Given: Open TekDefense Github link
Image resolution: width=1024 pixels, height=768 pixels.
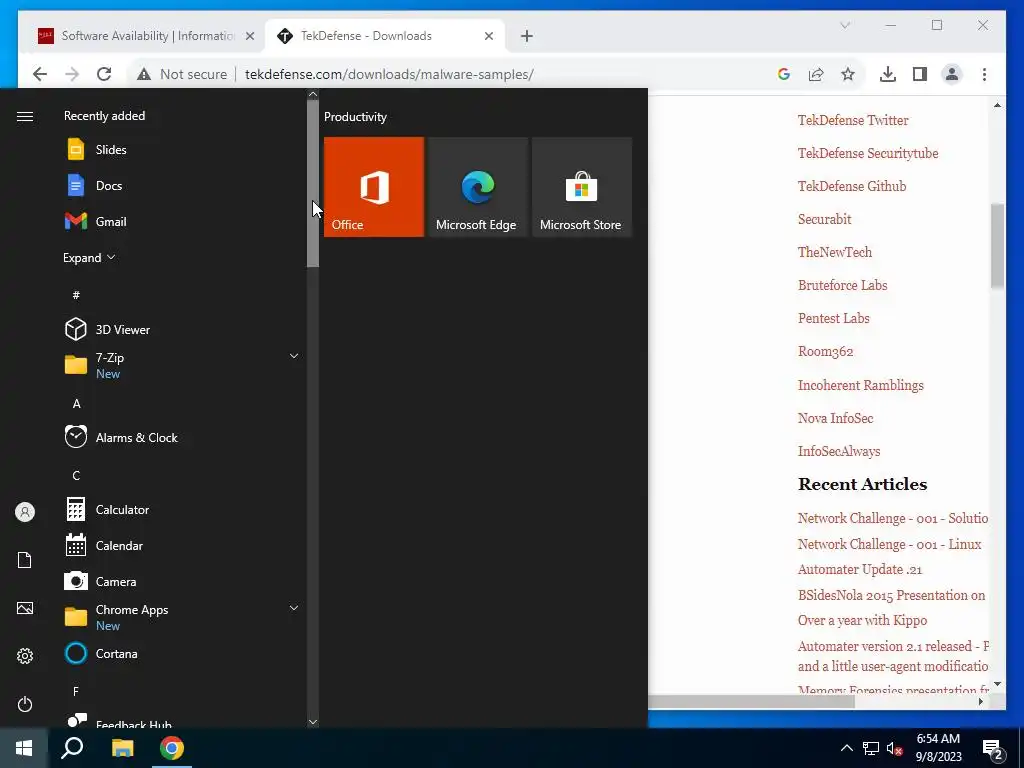Looking at the screenshot, I should click(852, 186).
